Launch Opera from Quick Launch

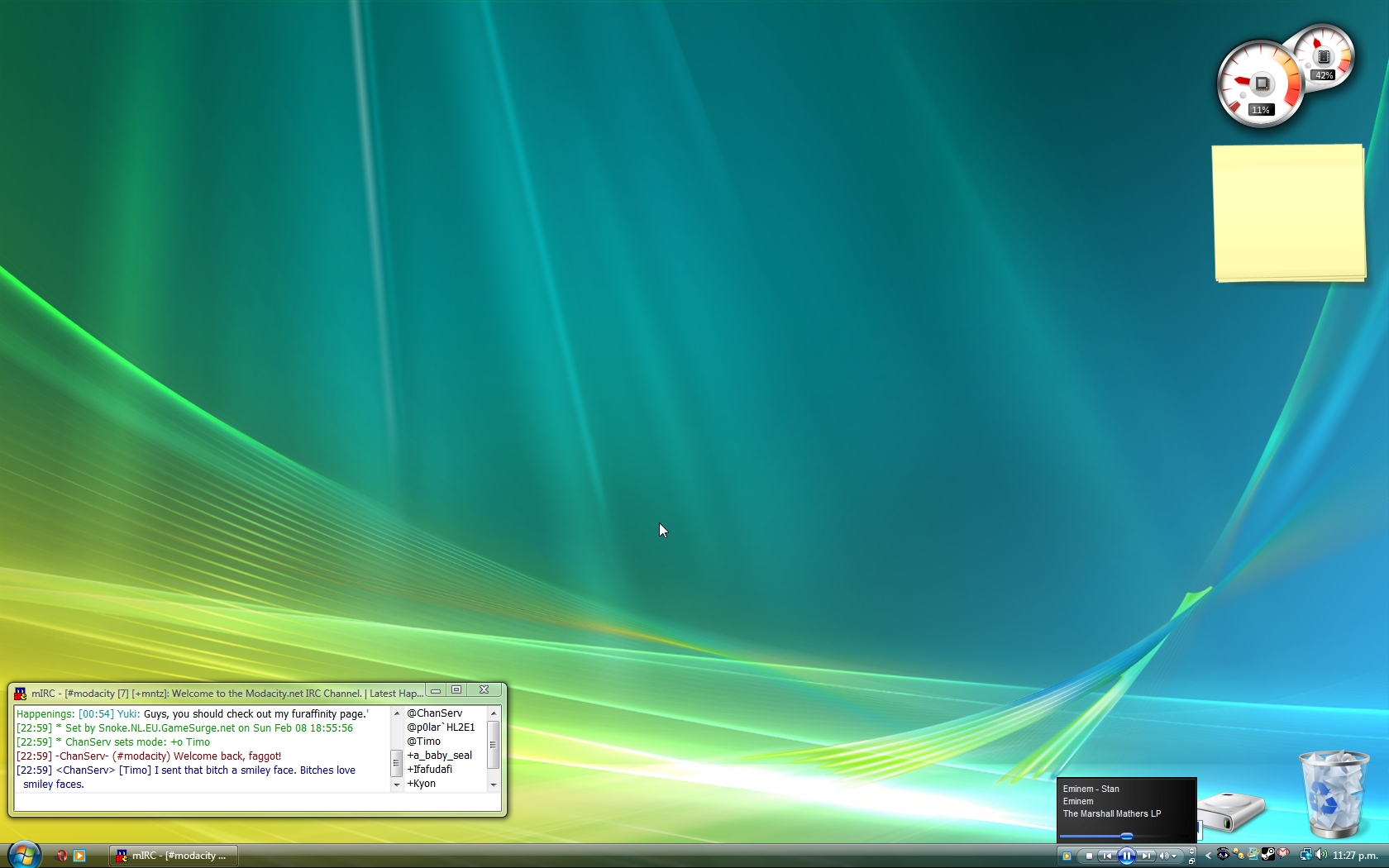(61, 856)
